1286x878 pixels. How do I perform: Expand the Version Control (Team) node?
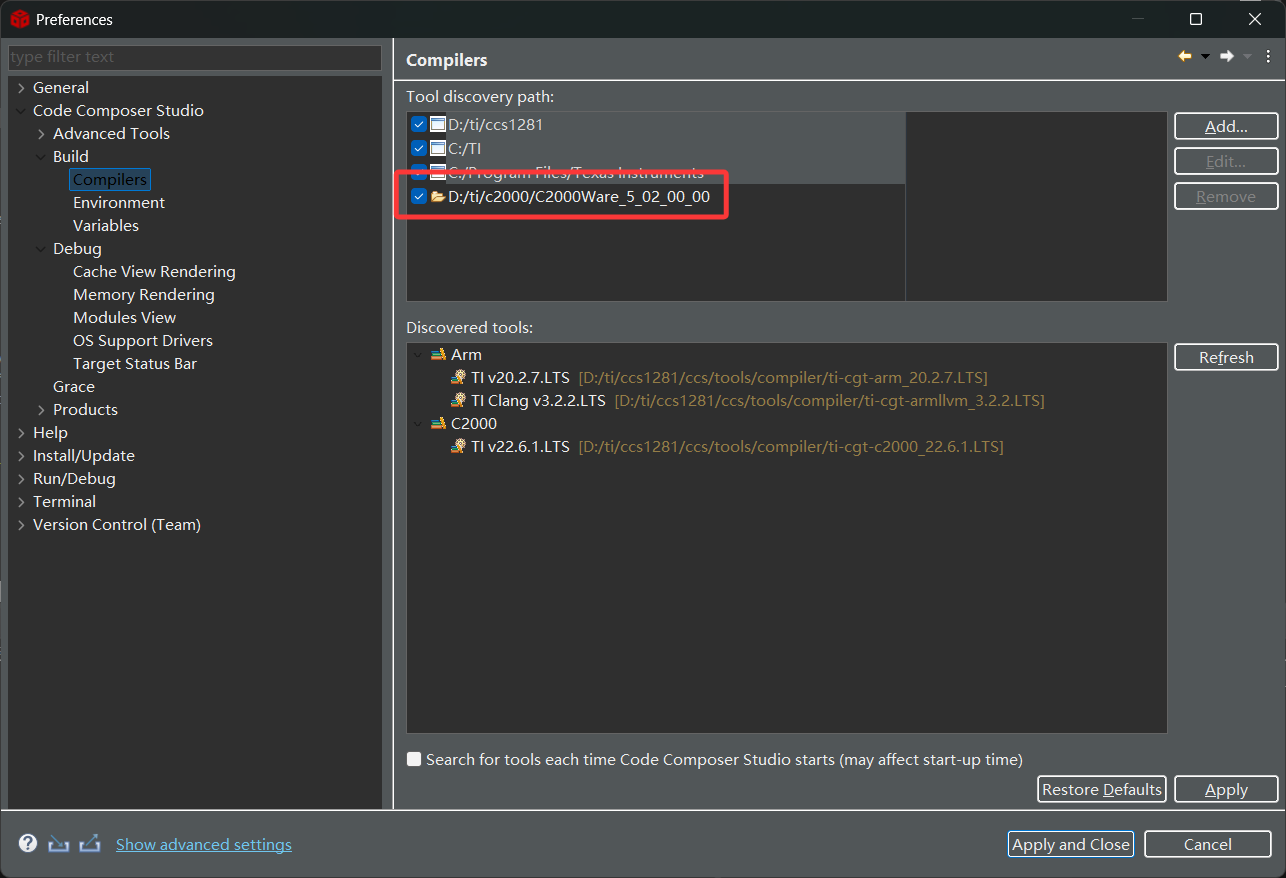(22, 525)
